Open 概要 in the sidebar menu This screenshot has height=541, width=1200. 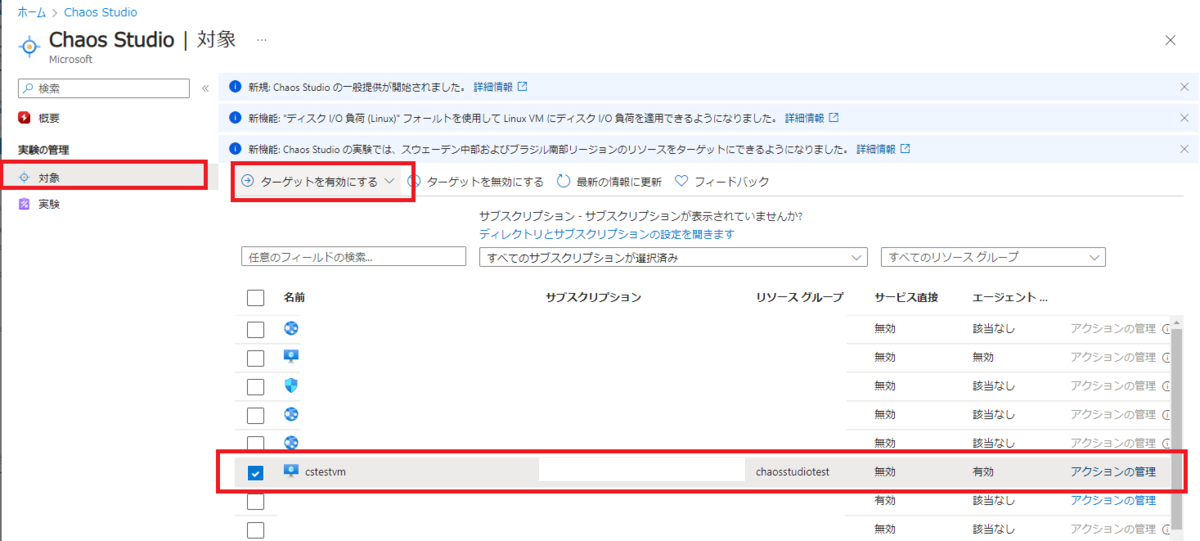49,118
